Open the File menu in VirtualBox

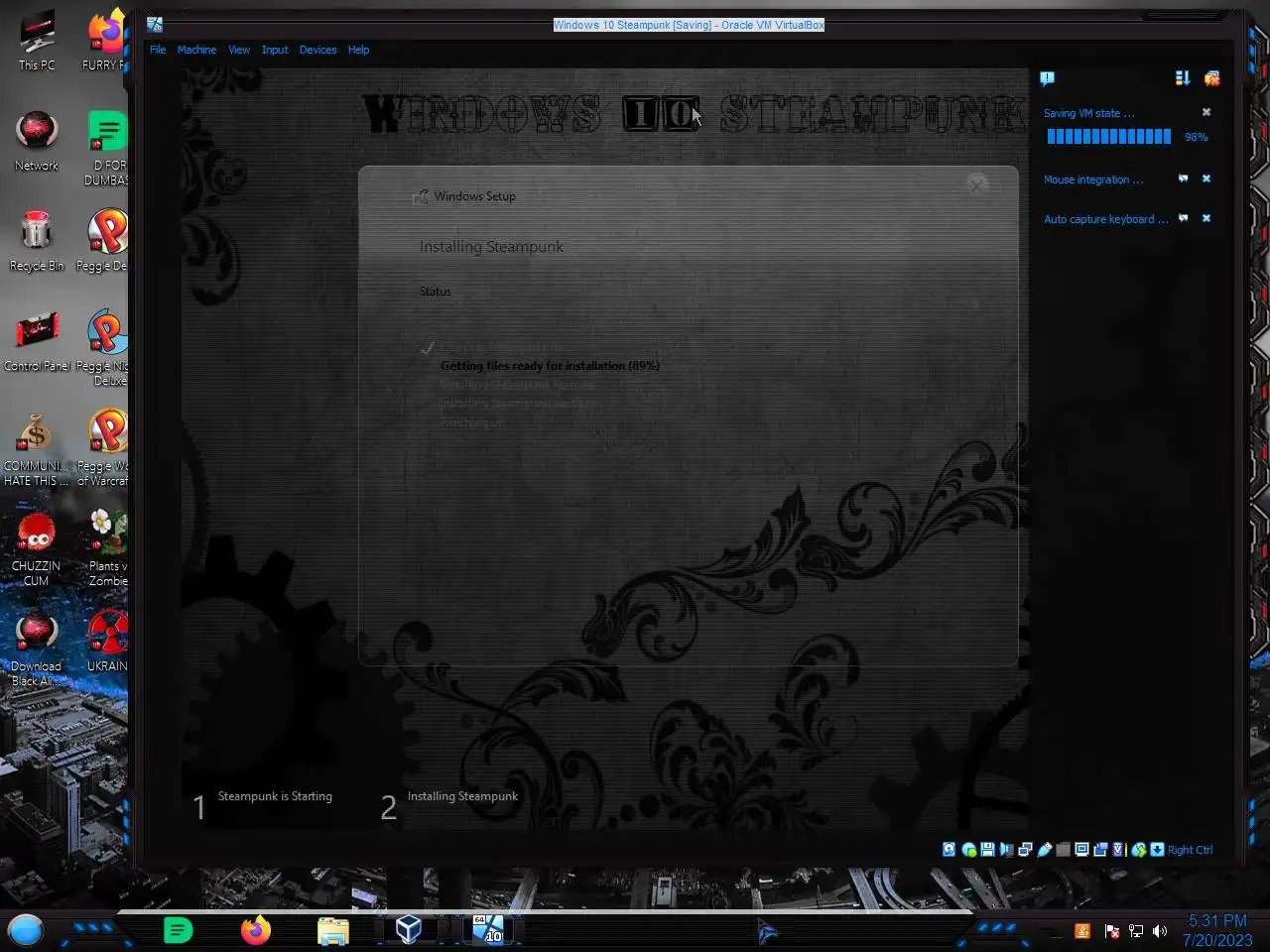click(x=158, y=50)
